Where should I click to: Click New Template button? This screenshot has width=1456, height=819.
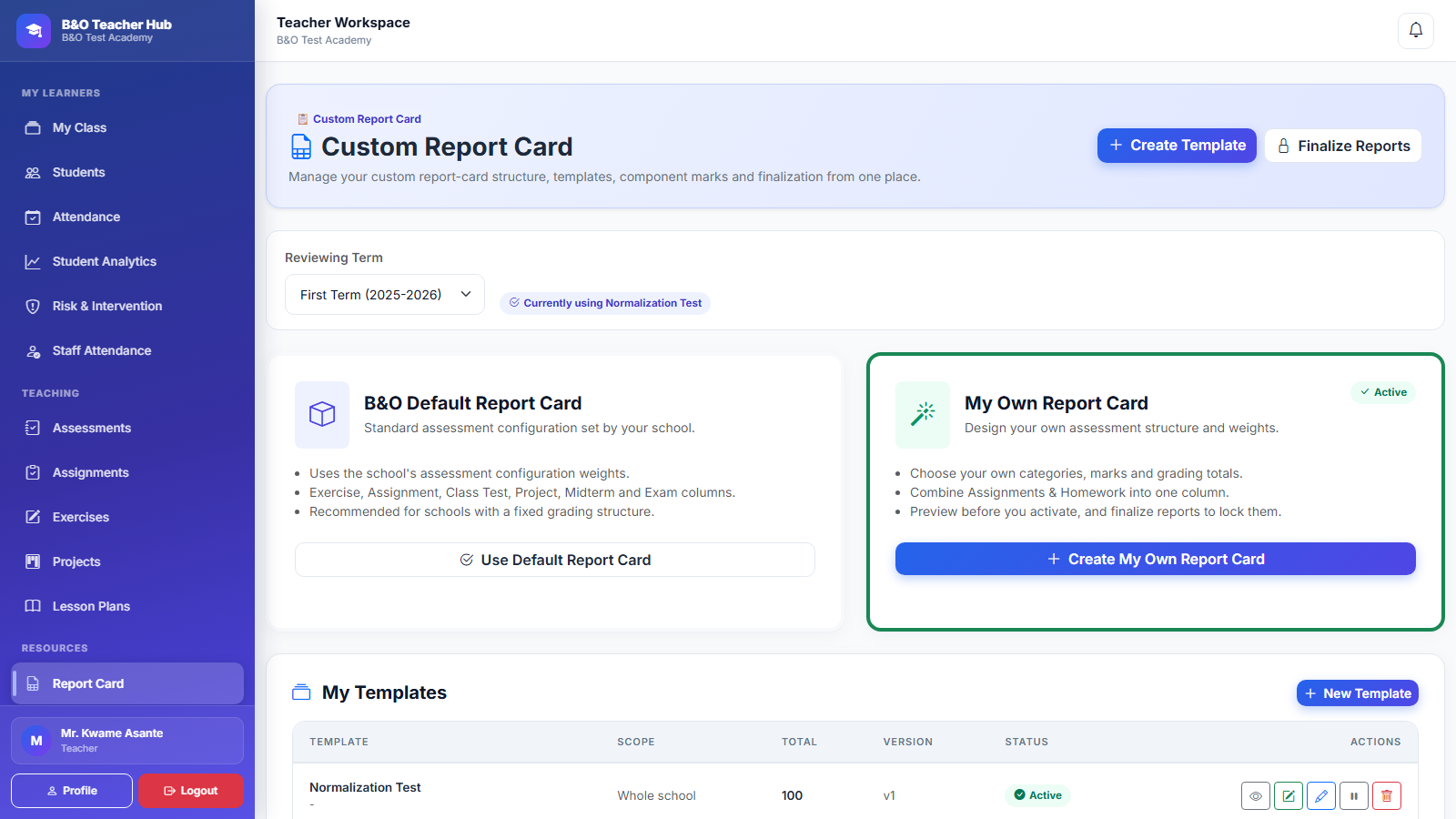pos(1358,693)
